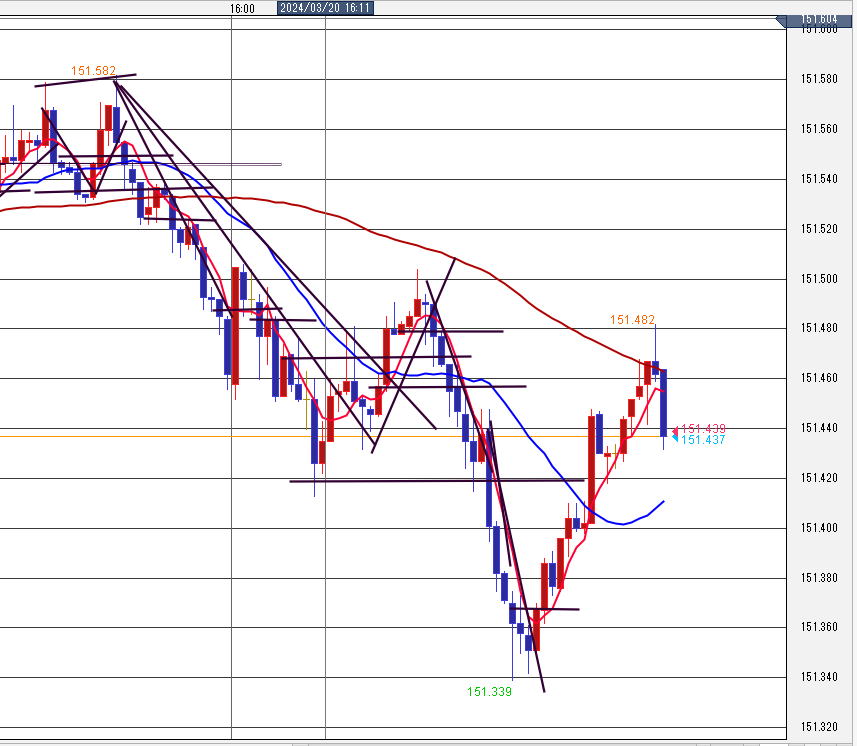Click the 151.440 price axis label
857x746 pixels.
[x=819, y=428]
